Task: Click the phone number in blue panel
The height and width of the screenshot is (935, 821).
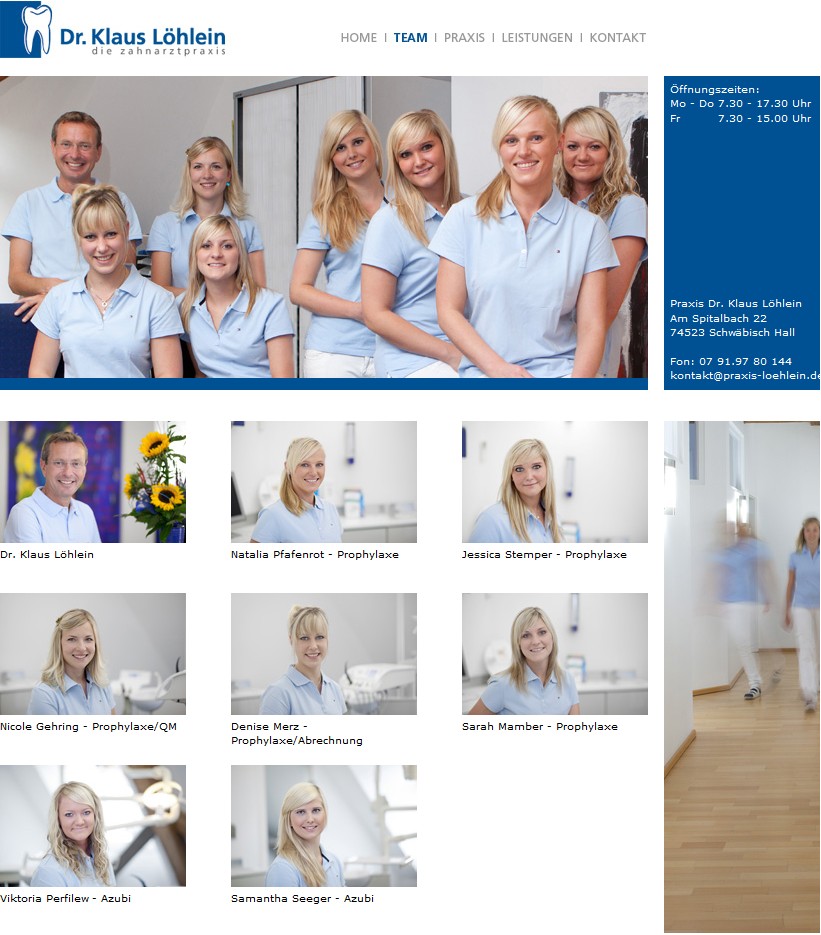Action: (730, 361)
